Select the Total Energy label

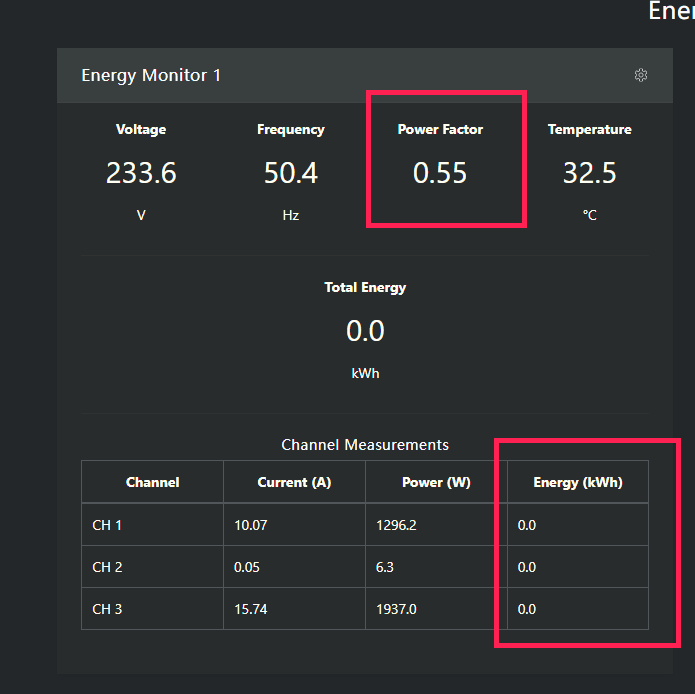pyautogui.click(x=365, y=288)
